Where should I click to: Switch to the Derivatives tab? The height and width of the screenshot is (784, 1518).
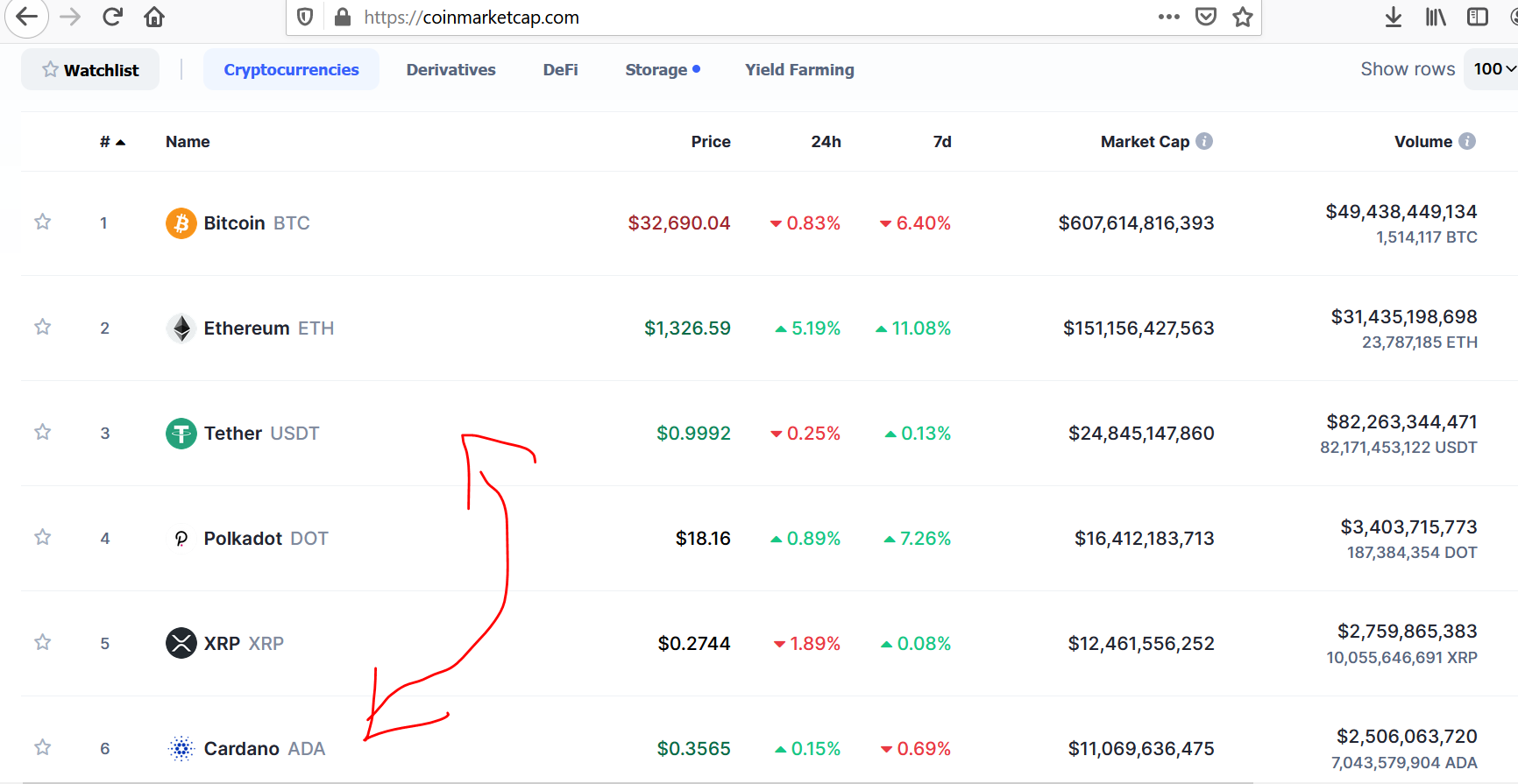[x=450, y=69]
